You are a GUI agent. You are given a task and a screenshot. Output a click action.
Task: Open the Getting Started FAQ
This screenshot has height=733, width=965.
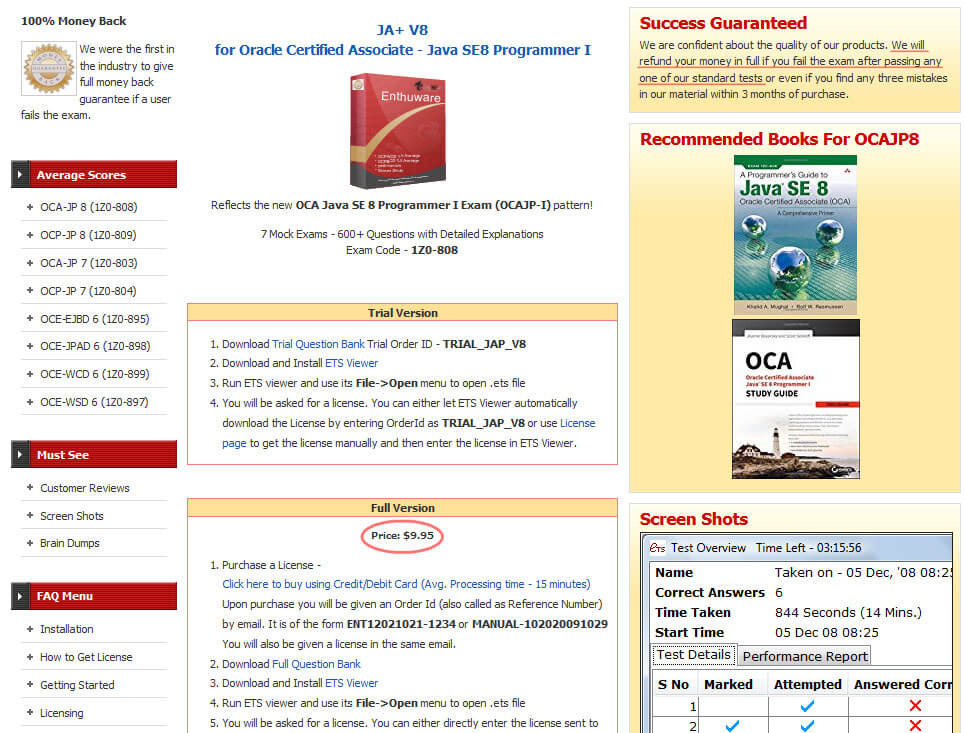coord(77,685)
